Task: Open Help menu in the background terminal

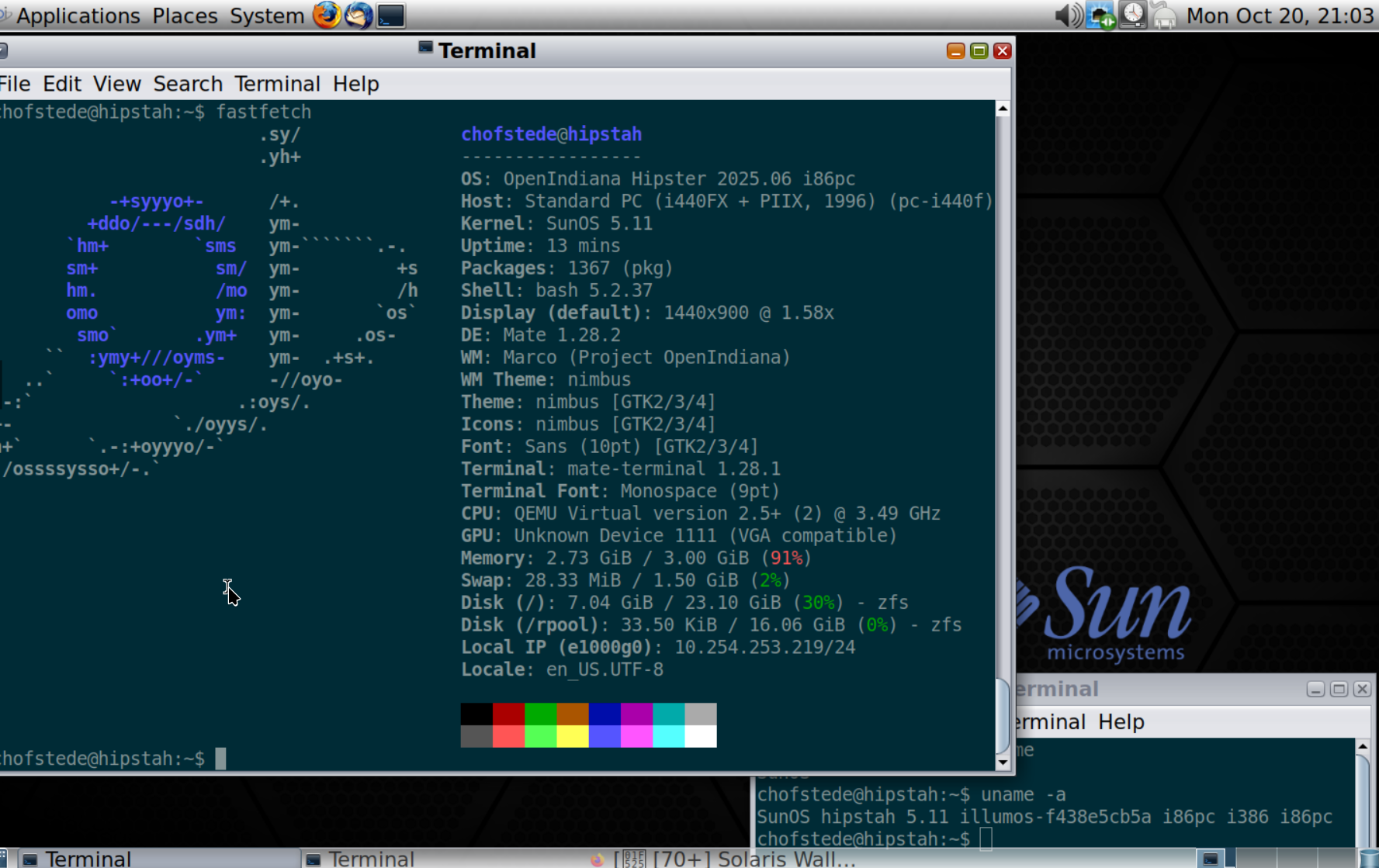Action: (x=1121, y=722)
